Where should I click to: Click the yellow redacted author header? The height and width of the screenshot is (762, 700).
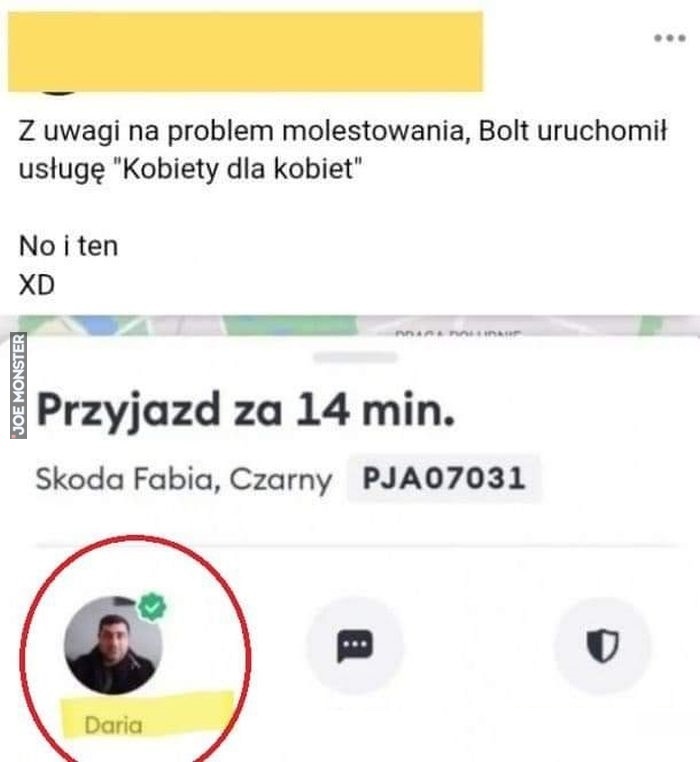(x=245, y=52)
